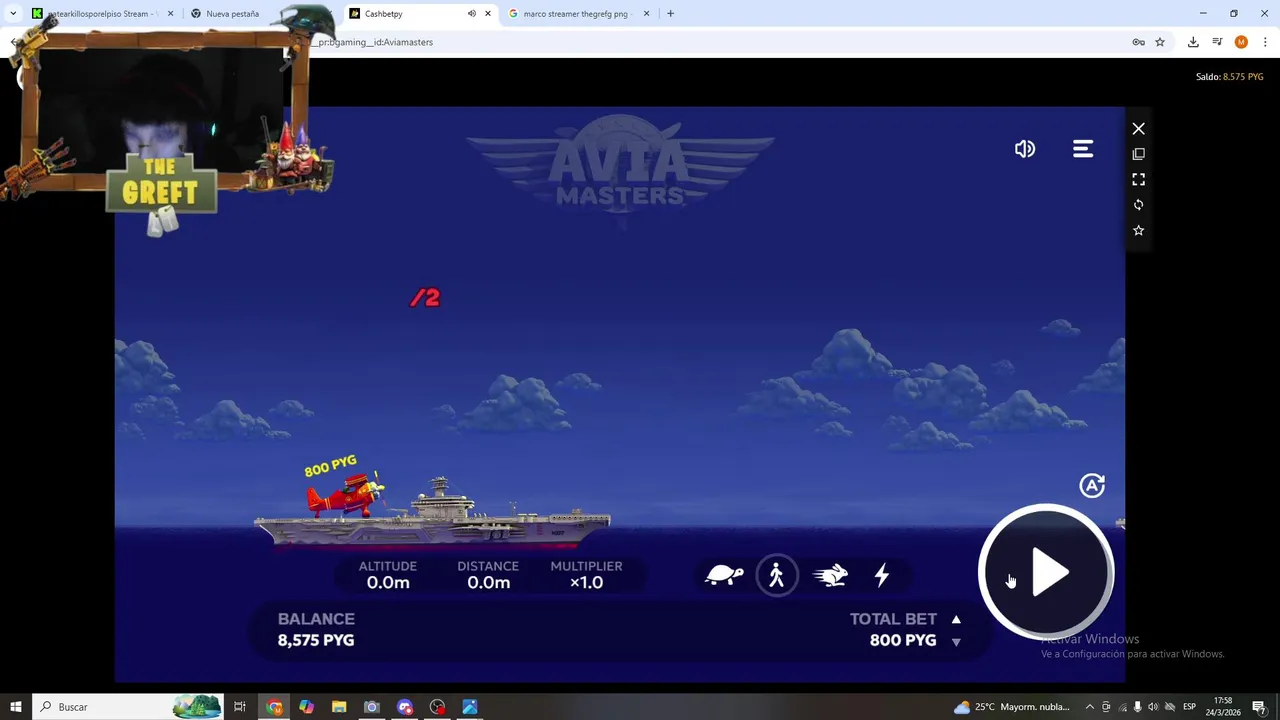This screenshot has height=720, width=1280.
Task: Close the Nueva pestaña tab
Action: [328, 14]
